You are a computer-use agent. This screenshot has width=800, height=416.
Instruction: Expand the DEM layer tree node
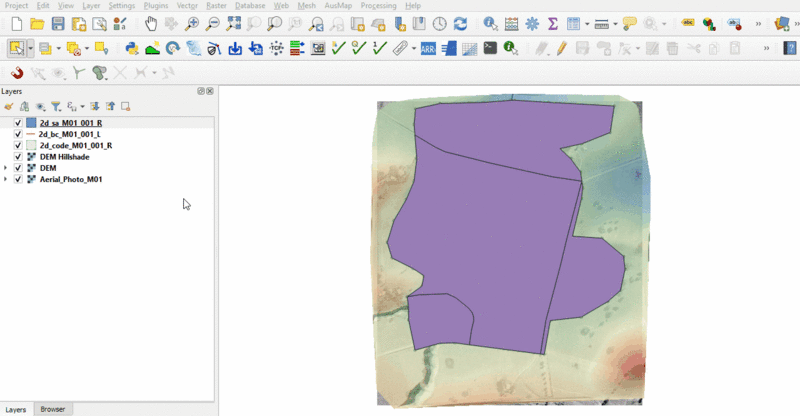coord(7,168)
